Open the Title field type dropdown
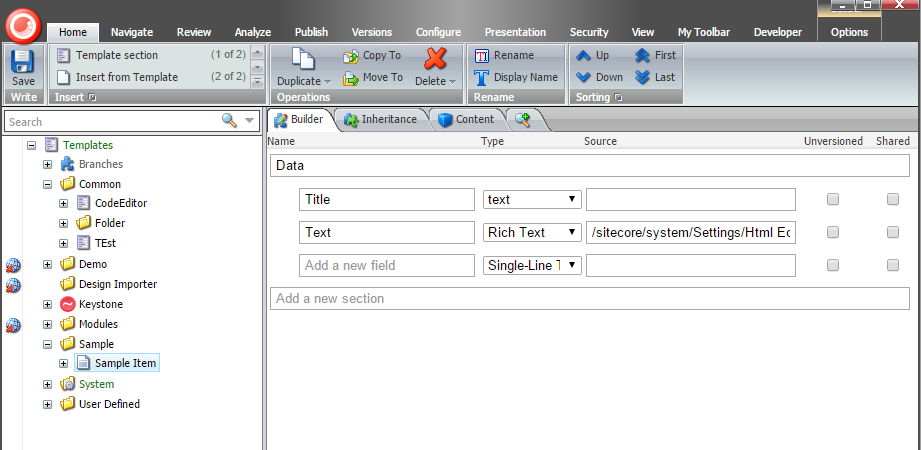Viewport: 921px width, 450px height. pos(532,199)
